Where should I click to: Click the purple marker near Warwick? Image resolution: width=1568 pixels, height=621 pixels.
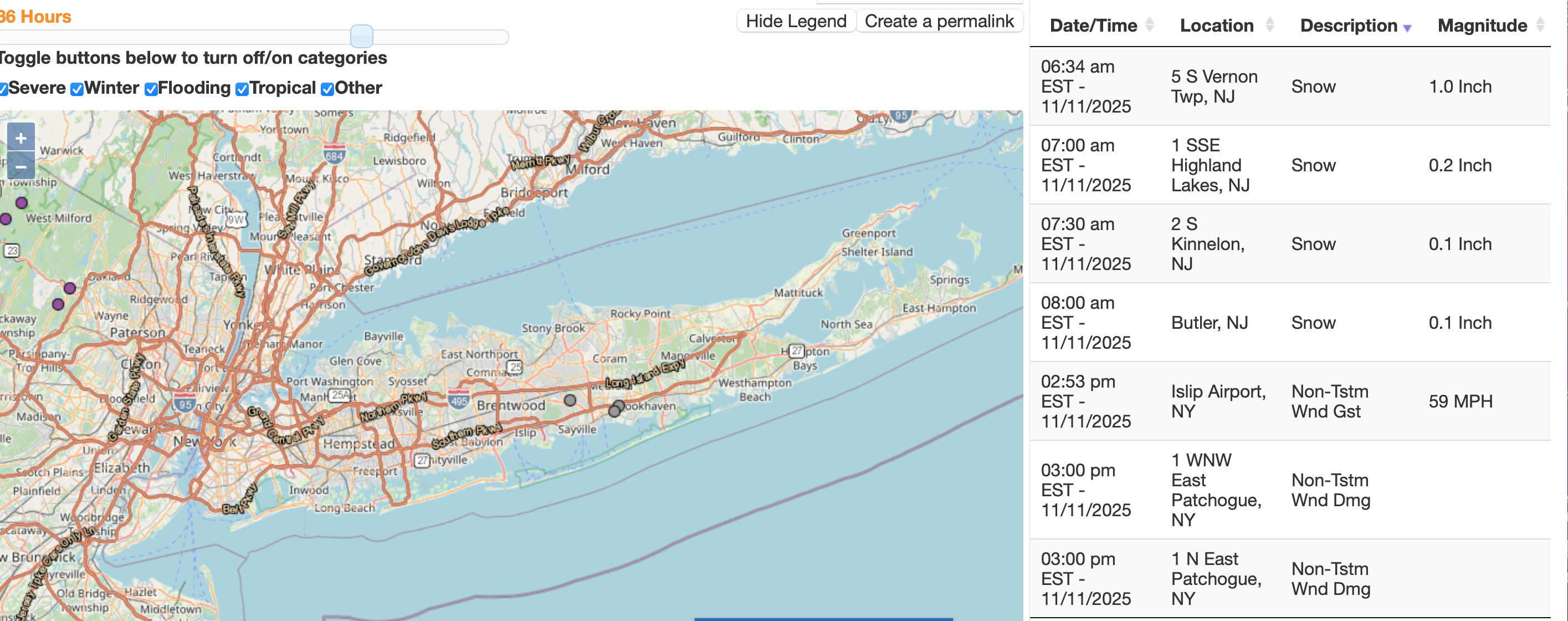point(21,202)
